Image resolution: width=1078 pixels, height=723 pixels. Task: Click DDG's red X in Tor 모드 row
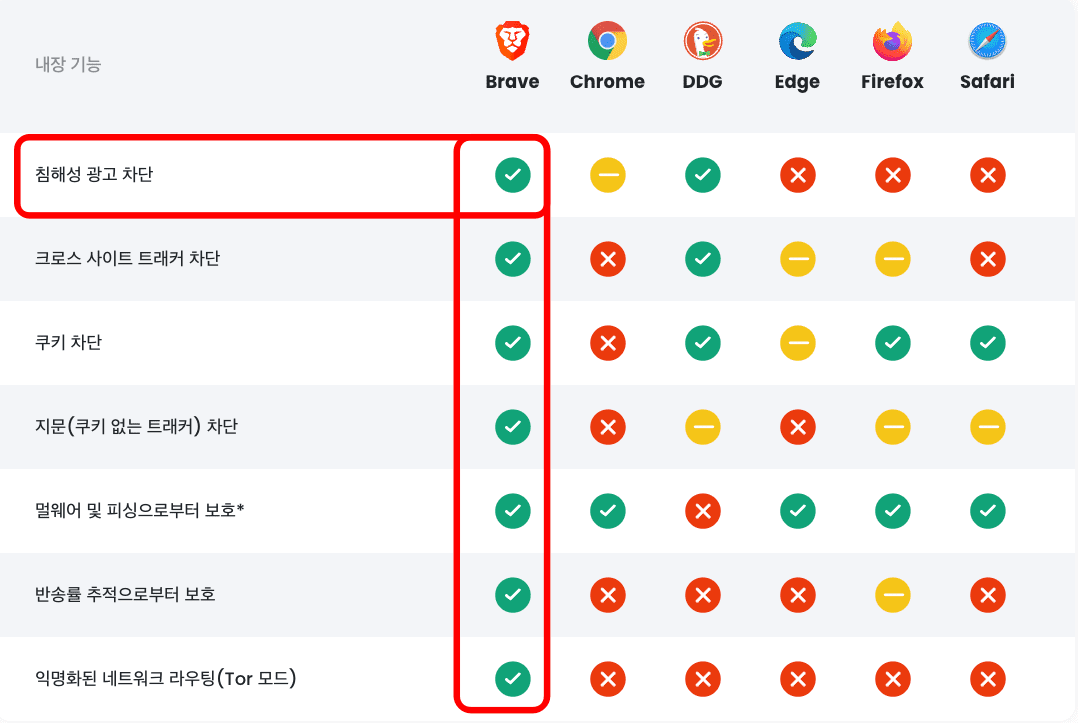pos(703,679)
